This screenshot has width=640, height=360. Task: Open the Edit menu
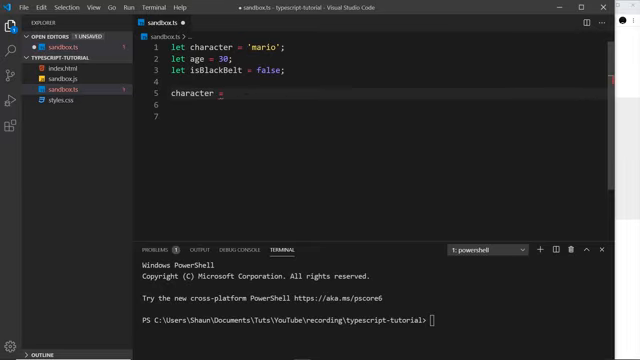click(41, 7)
